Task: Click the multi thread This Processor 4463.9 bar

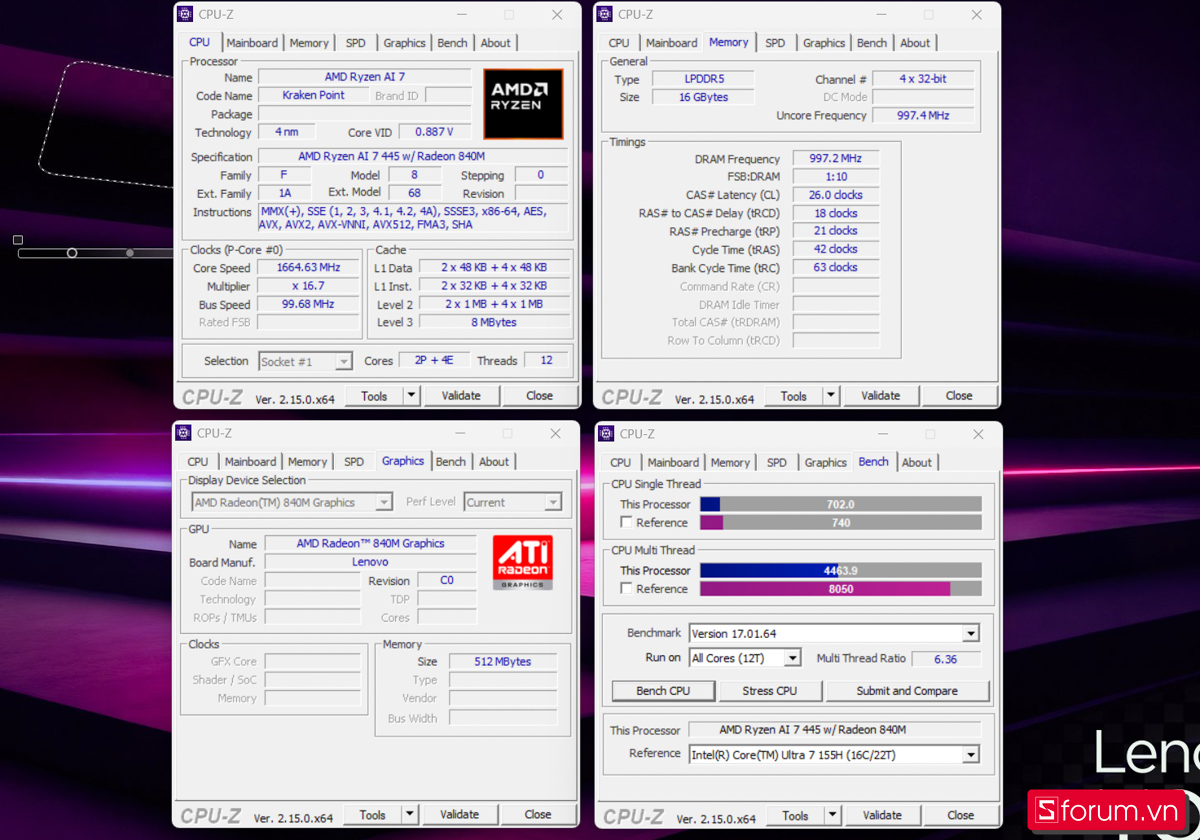Action: coord(840,571)
